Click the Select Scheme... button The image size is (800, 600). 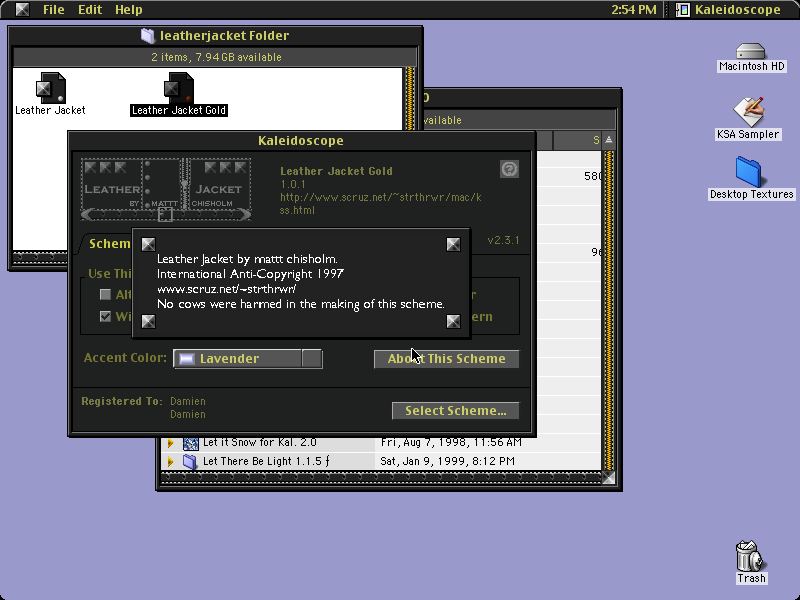click(455, 411)
